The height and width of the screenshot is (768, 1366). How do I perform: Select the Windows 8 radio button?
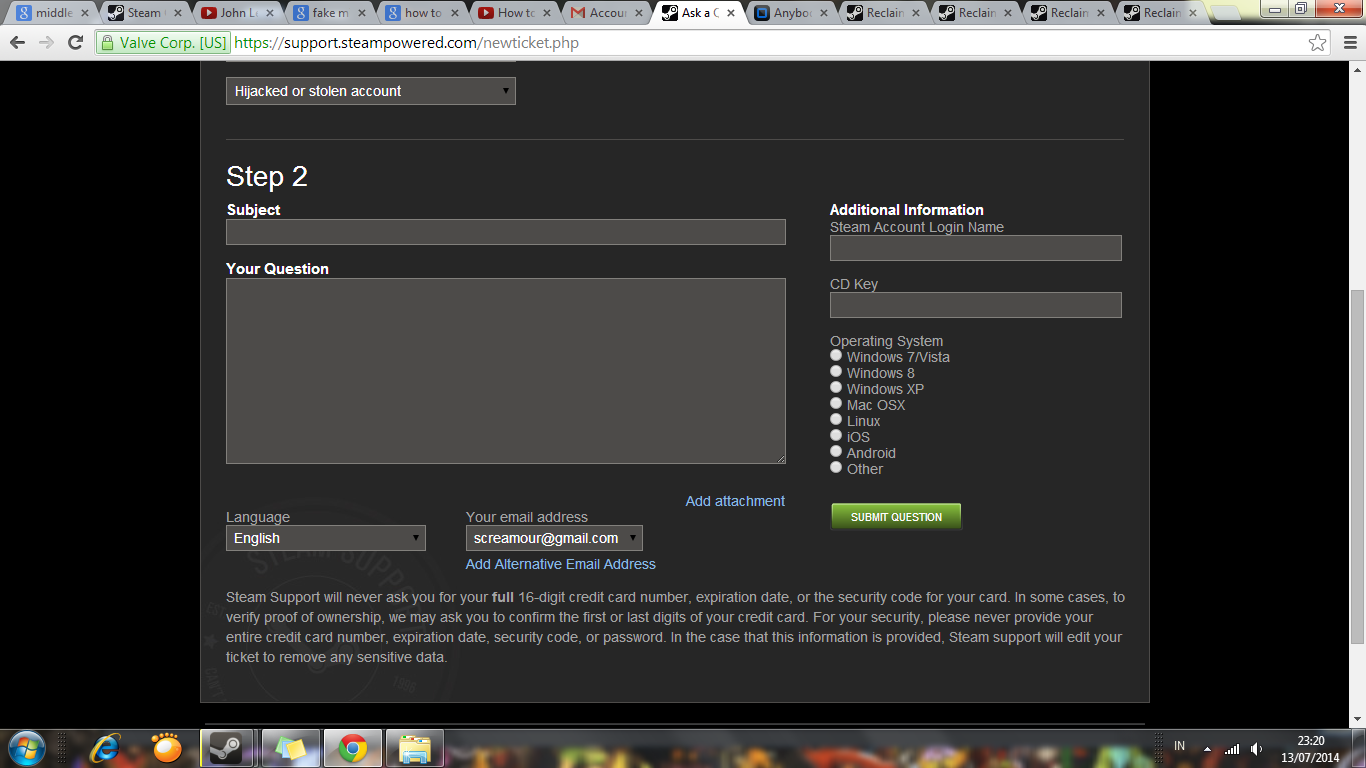pos(836,371)
